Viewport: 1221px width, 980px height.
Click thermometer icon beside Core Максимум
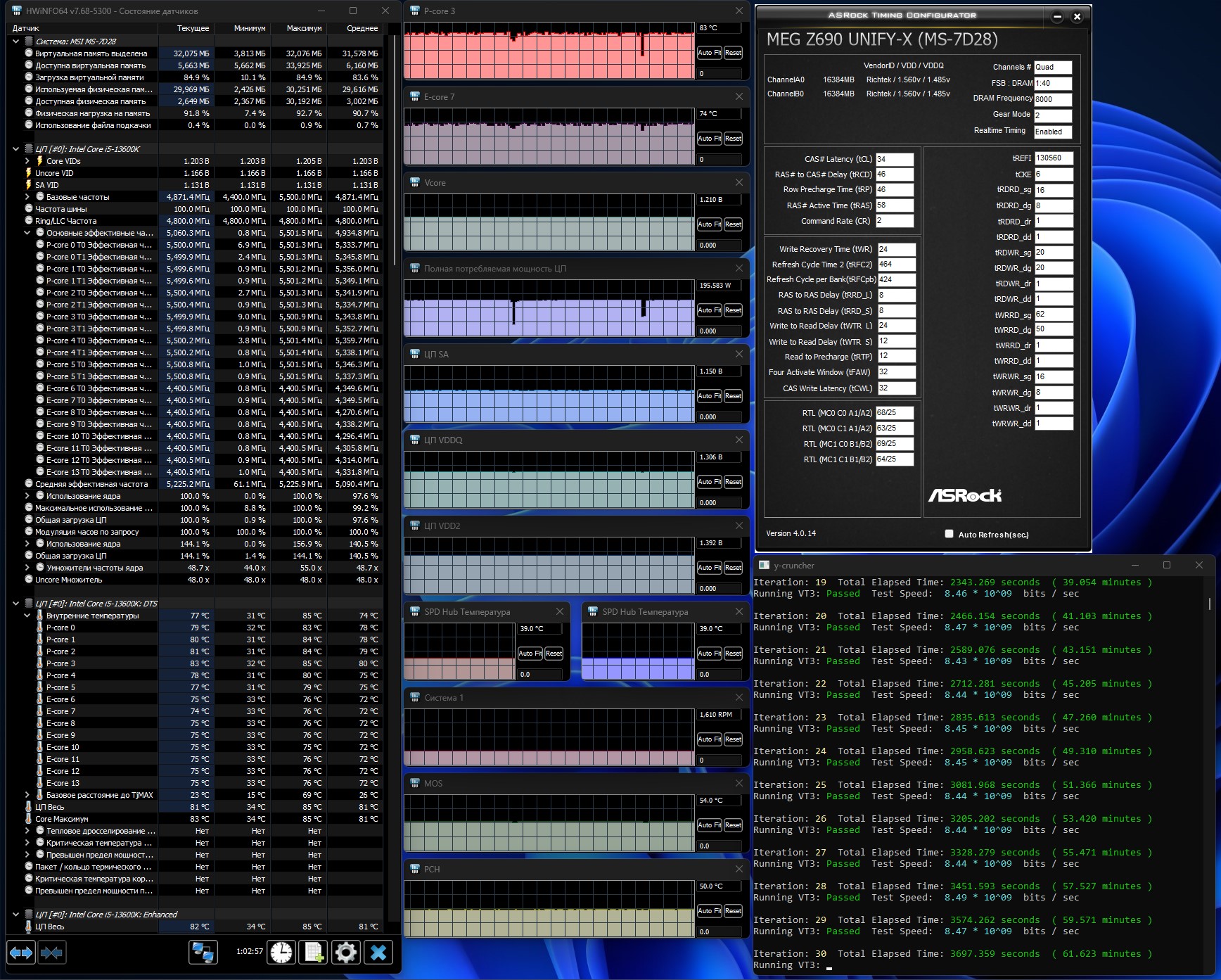(29, 819)
